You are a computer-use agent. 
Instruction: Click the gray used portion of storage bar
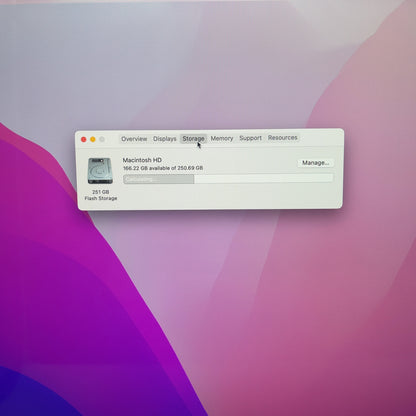click(159, 179)
